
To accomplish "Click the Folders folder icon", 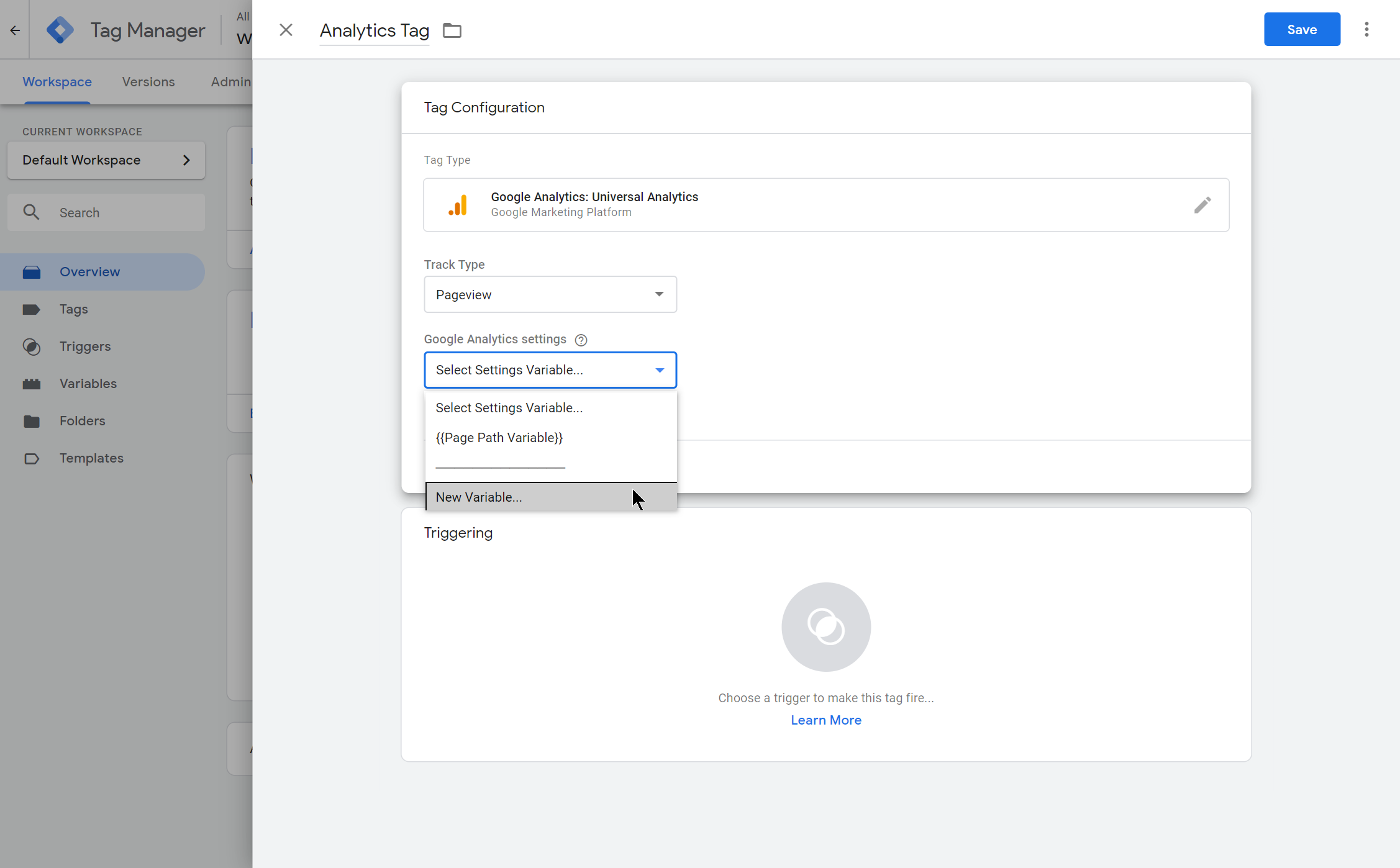I will 32,422.
